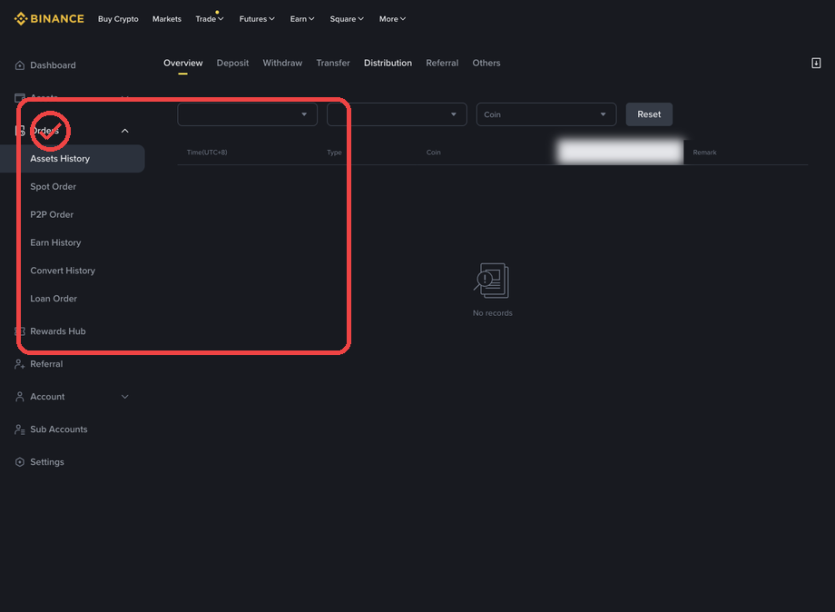Select P2P Order in sidebar
The height and width of the screenshot is (612, 835).
[52, 215]
